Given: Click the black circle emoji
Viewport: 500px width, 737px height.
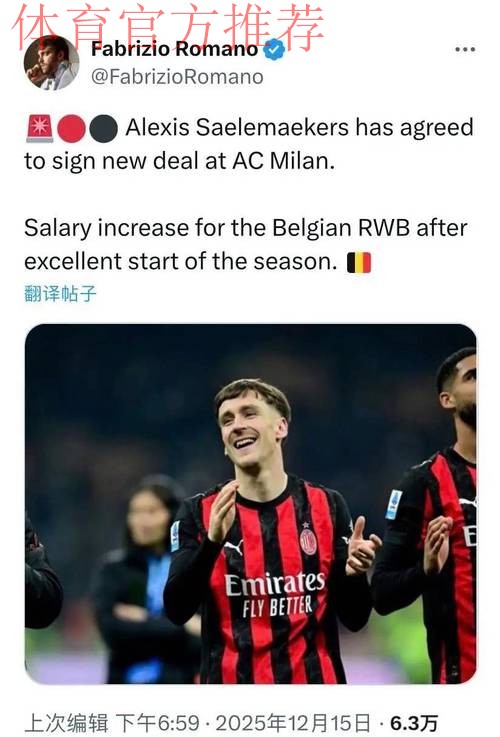Looking at the screenshot, I should click(103, 128).
